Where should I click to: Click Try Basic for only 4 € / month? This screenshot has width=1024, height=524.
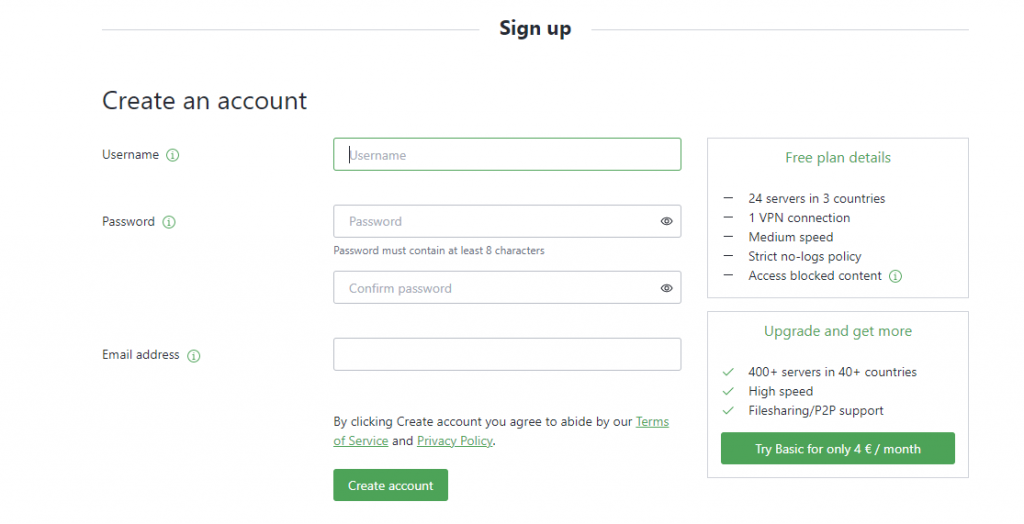tap(838, 448)
